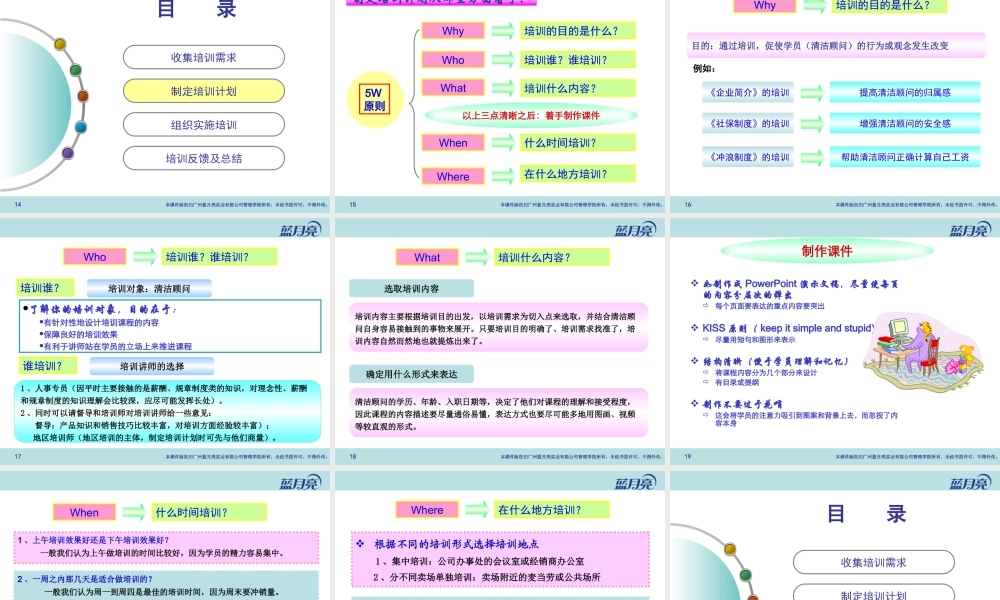This screenshot has height=600, width=1000.
Task: Select the 收集培训需求 box on the last slide
Action: 874,562
